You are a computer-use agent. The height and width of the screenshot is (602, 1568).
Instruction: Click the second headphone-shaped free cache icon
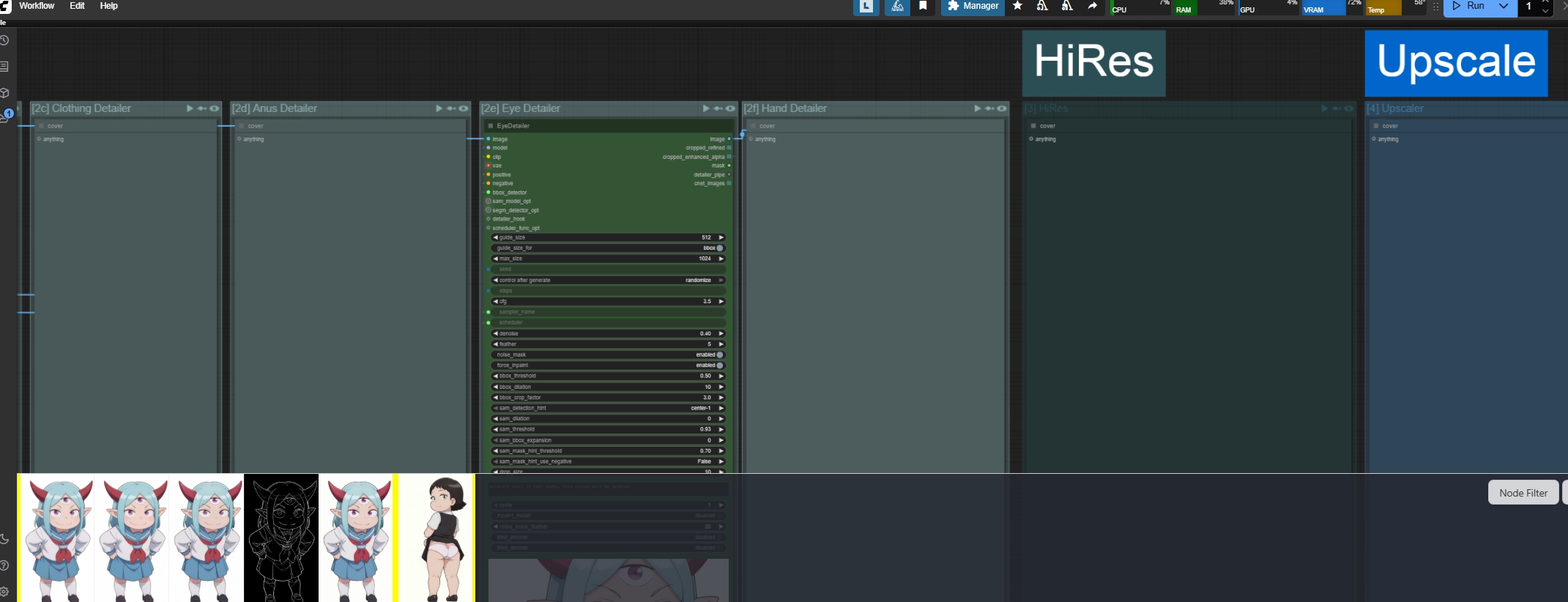pos(1067,6)
